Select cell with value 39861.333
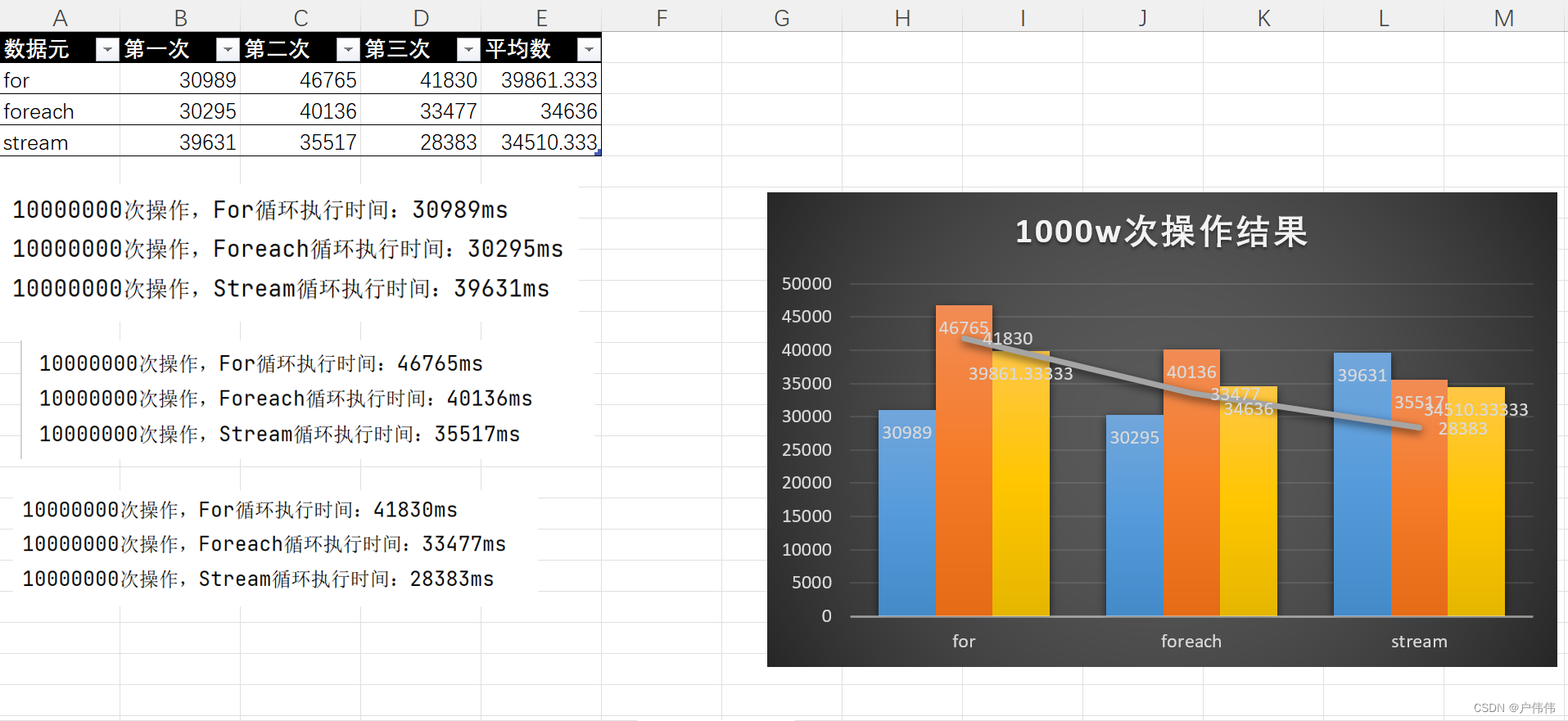 [541, 80]
